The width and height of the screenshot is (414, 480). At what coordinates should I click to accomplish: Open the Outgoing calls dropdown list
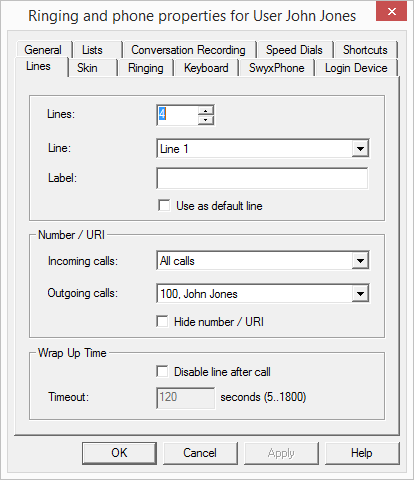[x=360, y=294]
